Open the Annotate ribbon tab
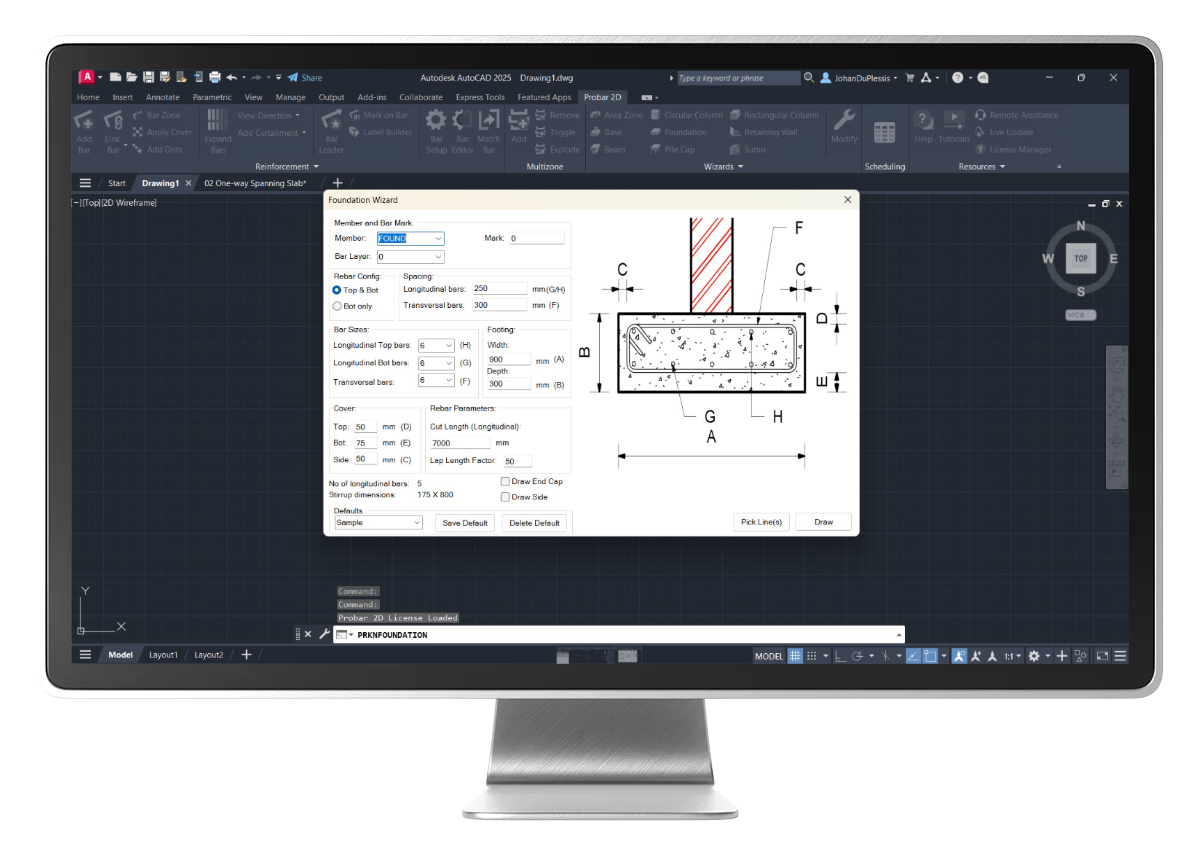The width and height of the screenshot is (1200, 847). 163,97
